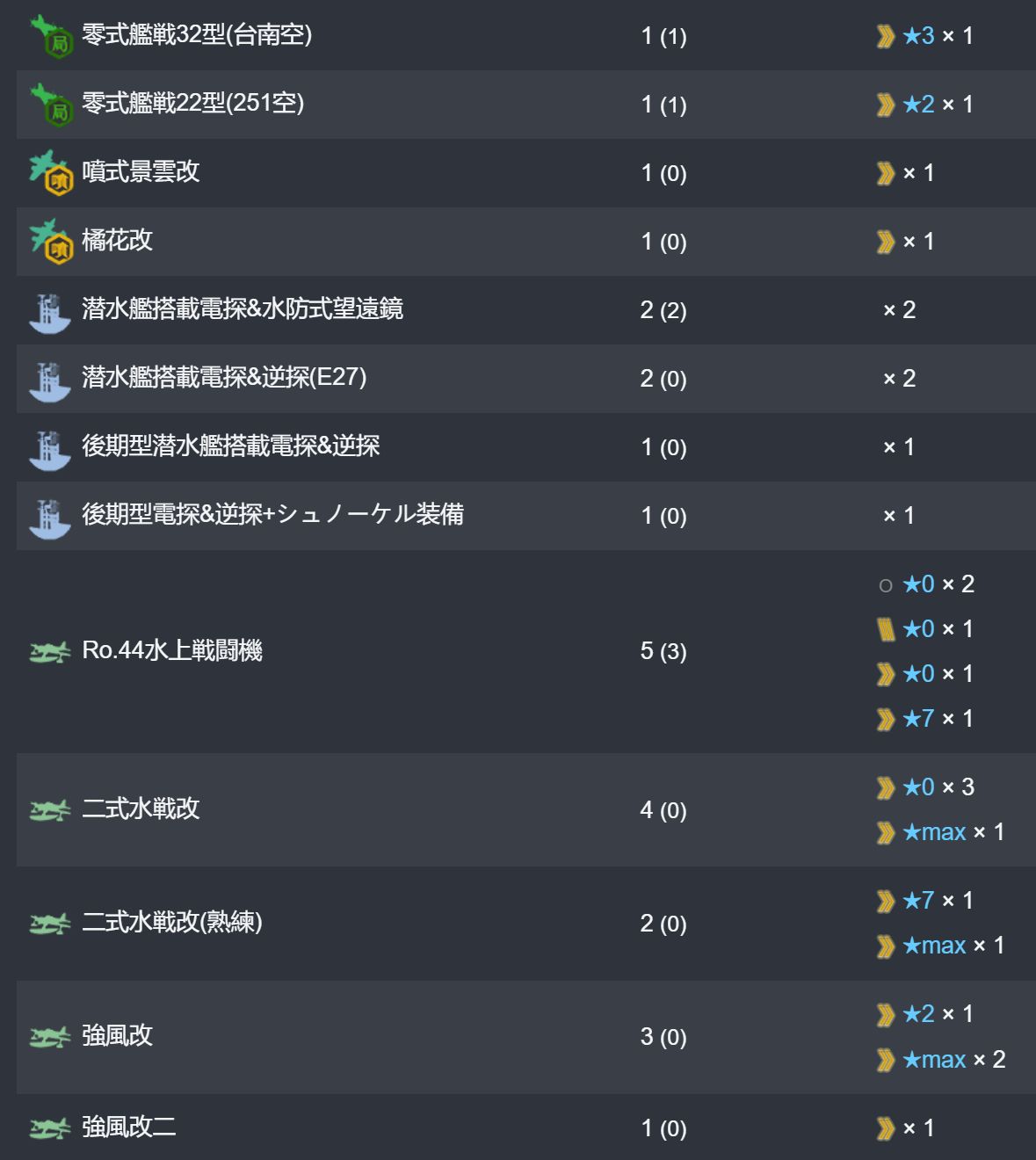
Task: Select the 後期型潜水艦搭載電探&逆探 equipment icon
Action: [50, 448]
